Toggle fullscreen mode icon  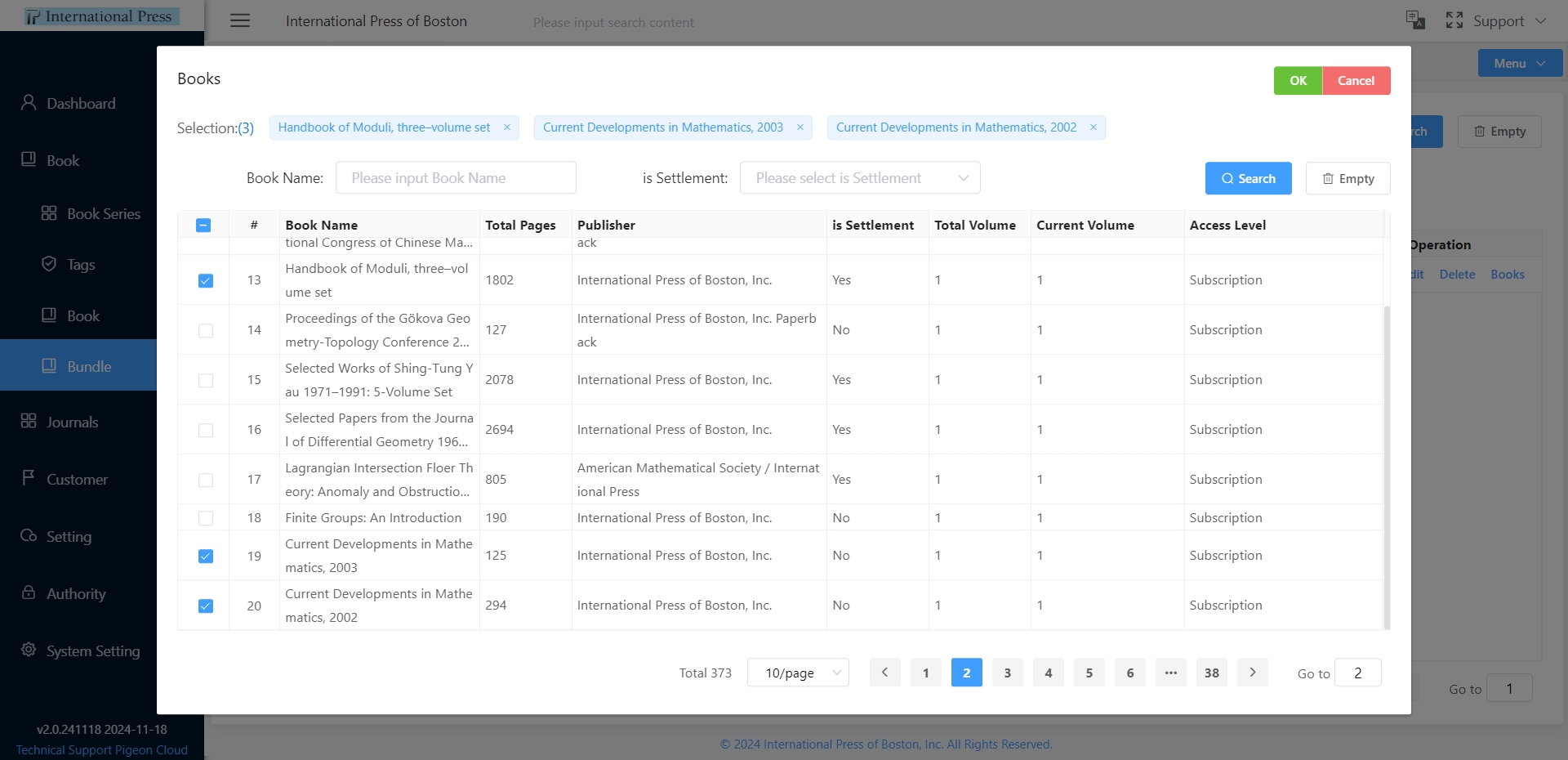coord(1454,20)
